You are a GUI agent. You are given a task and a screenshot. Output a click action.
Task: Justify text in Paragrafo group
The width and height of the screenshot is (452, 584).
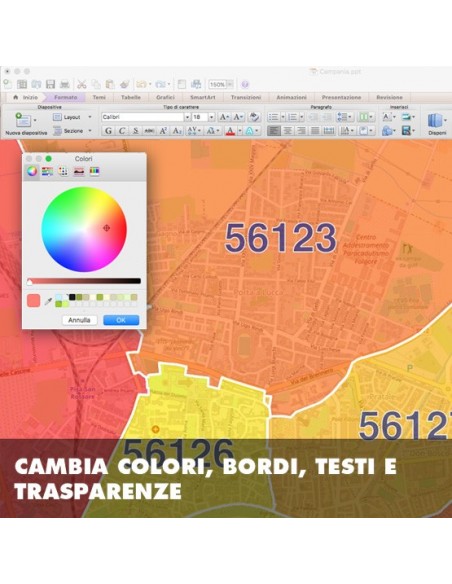[x=315, y=131]
